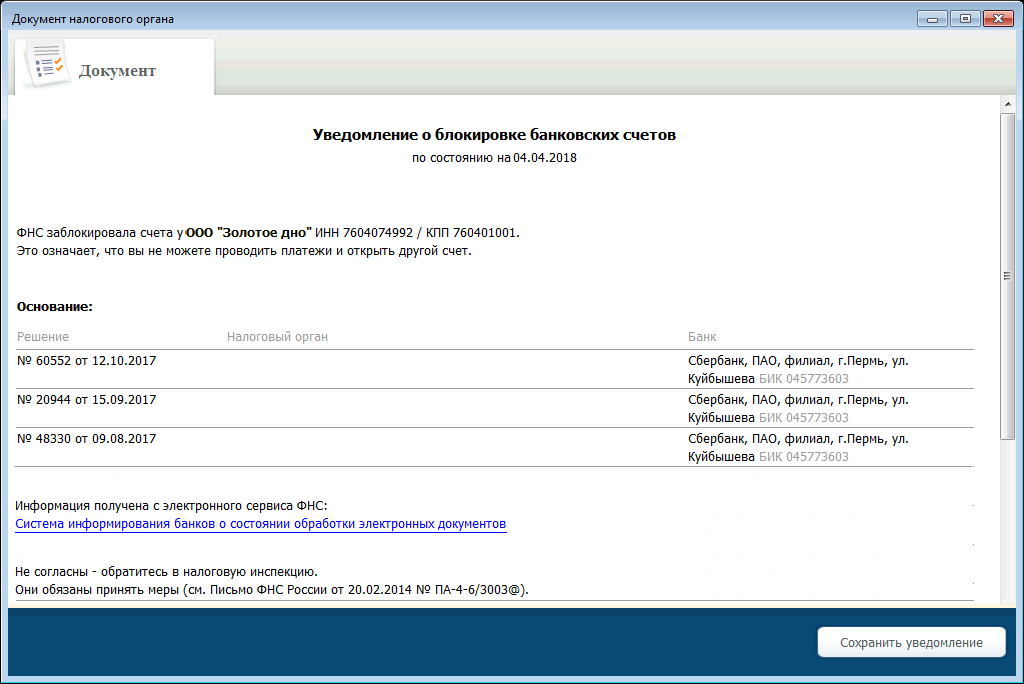Select decision № 48330 от 09.08.2017

click(86, 439)
